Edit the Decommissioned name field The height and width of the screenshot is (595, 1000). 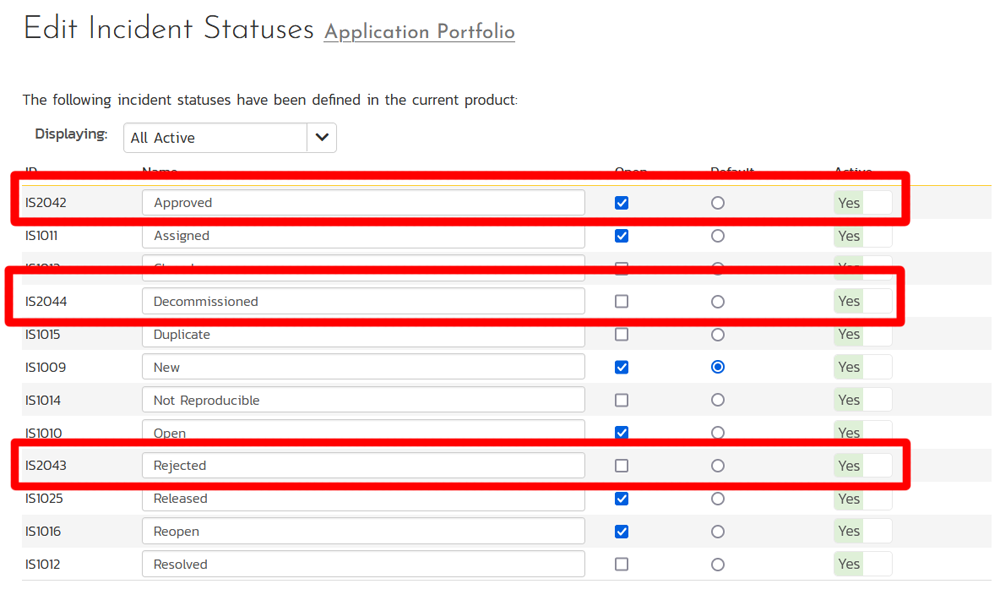(x=363, y=301)
